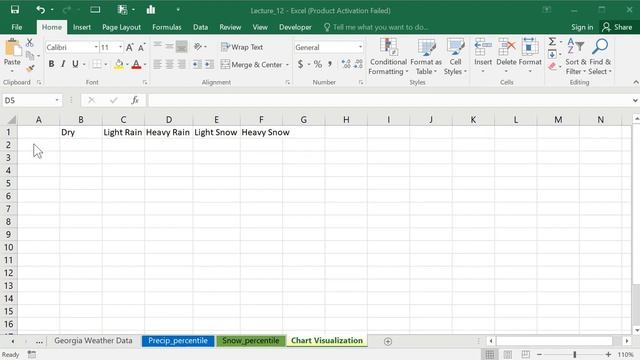Click the Undo arrow icon
This screenshot has height=360, width=640.
(x=40, y=10)
